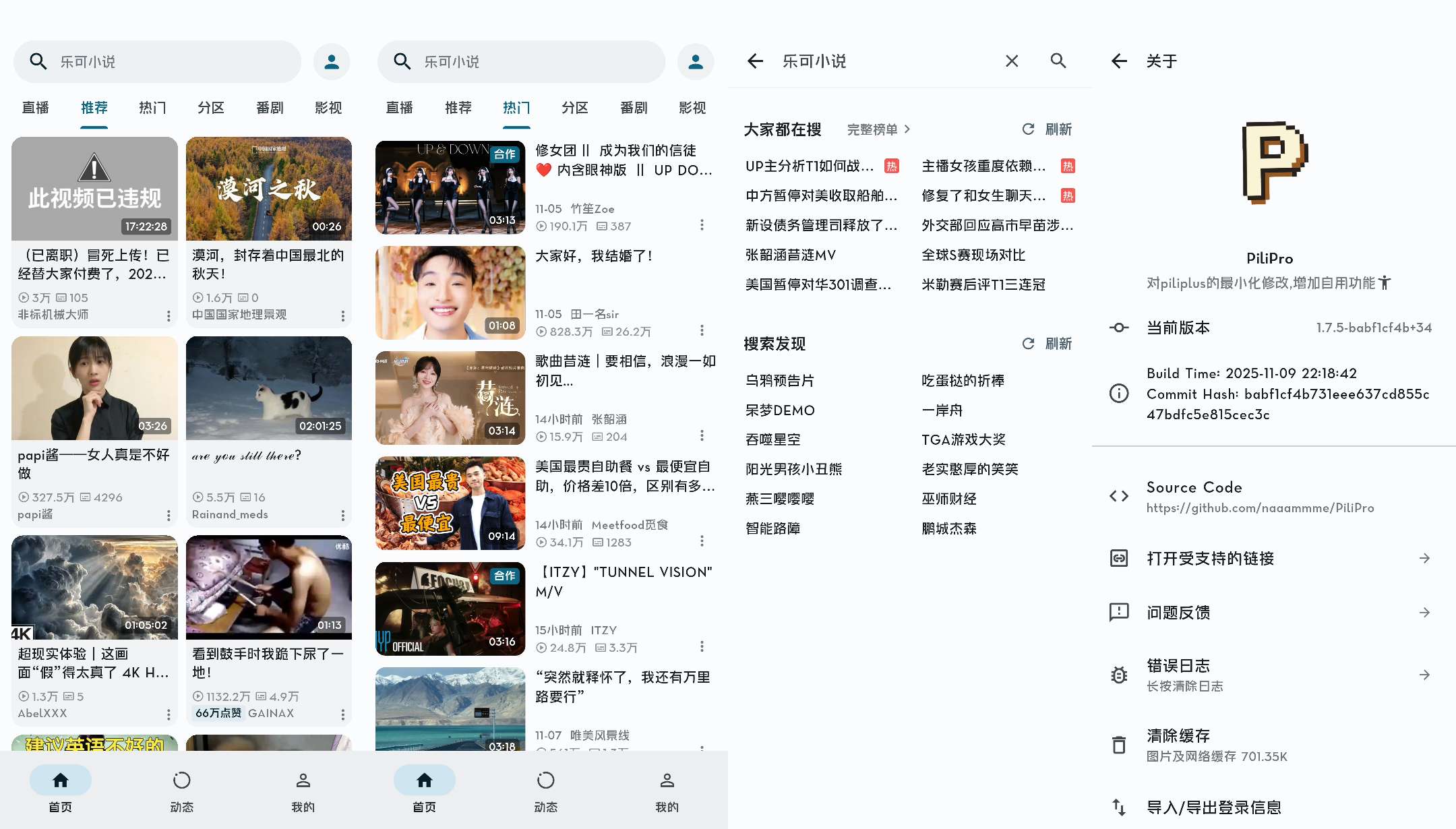Tap the back arrow on the About page
The width and height of the screenshot is (1456, 829).
point(1119,61)
